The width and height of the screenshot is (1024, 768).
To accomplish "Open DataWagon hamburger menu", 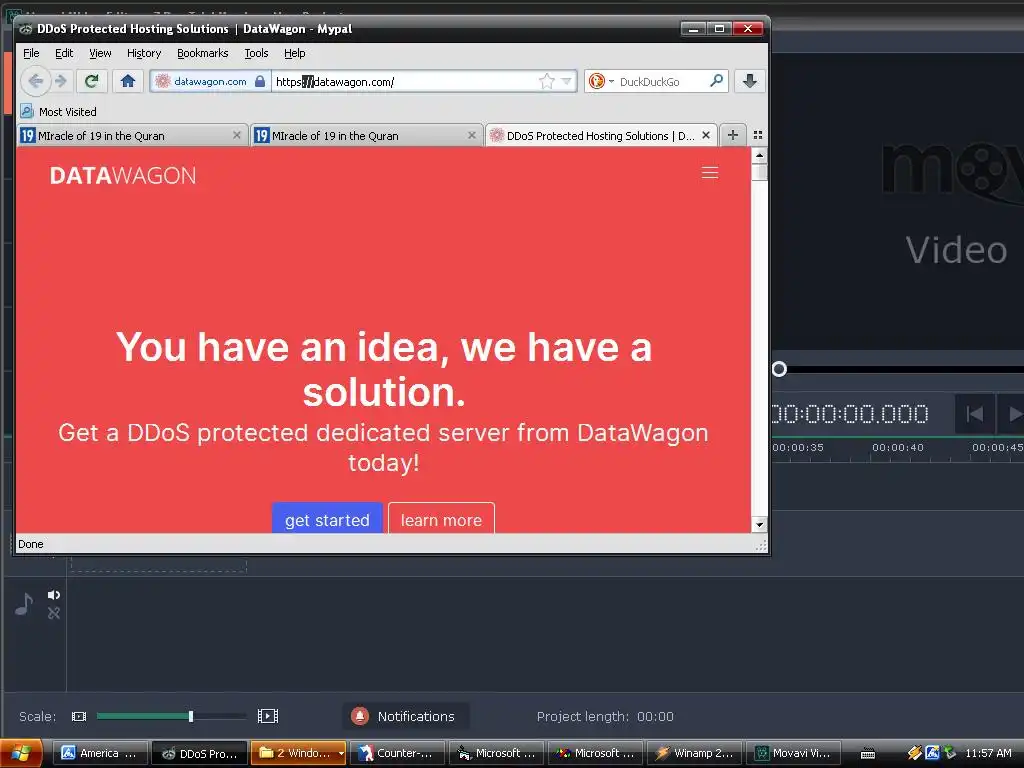I will point(710,172).
